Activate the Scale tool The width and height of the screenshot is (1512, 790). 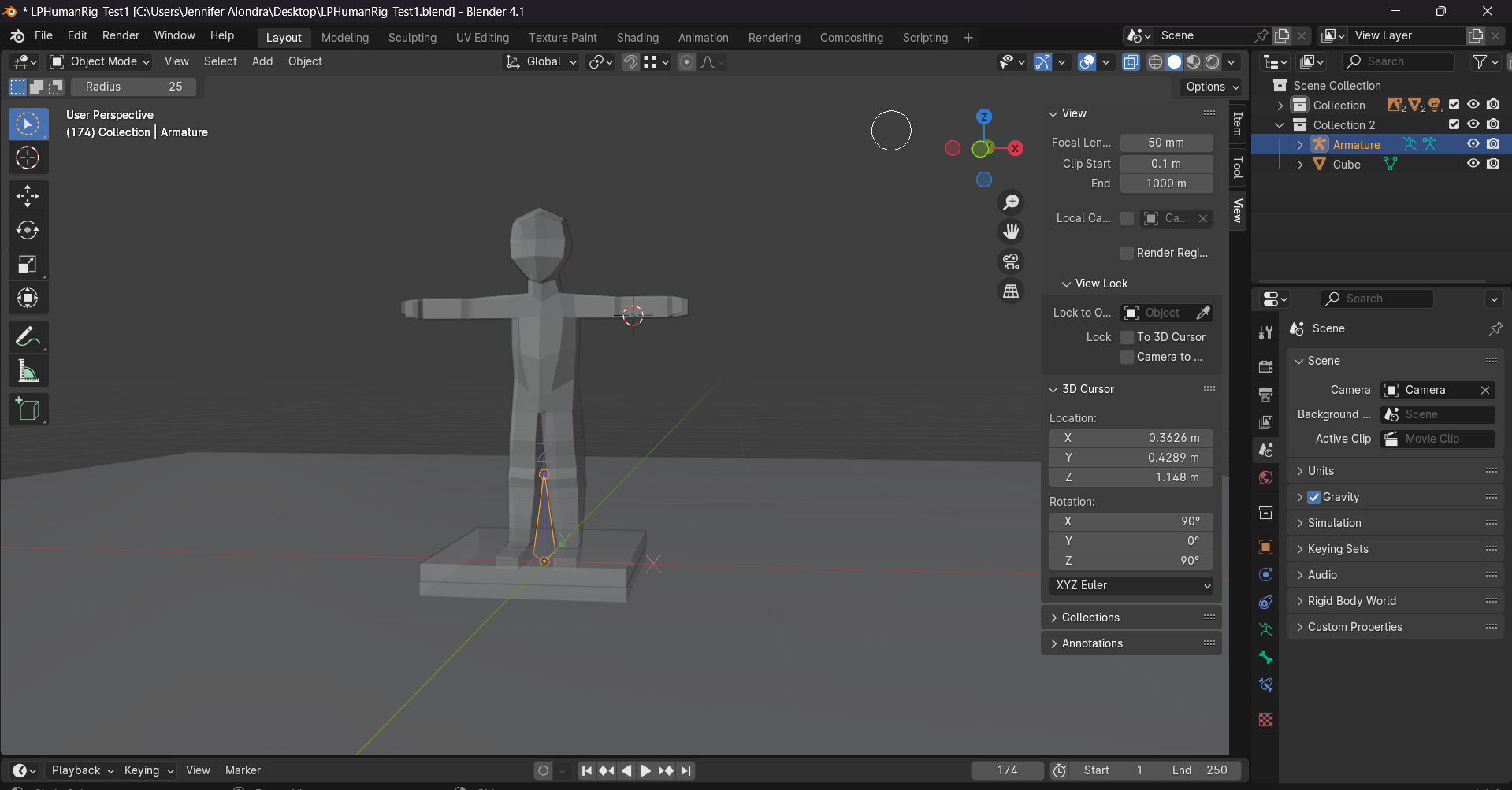28,264
